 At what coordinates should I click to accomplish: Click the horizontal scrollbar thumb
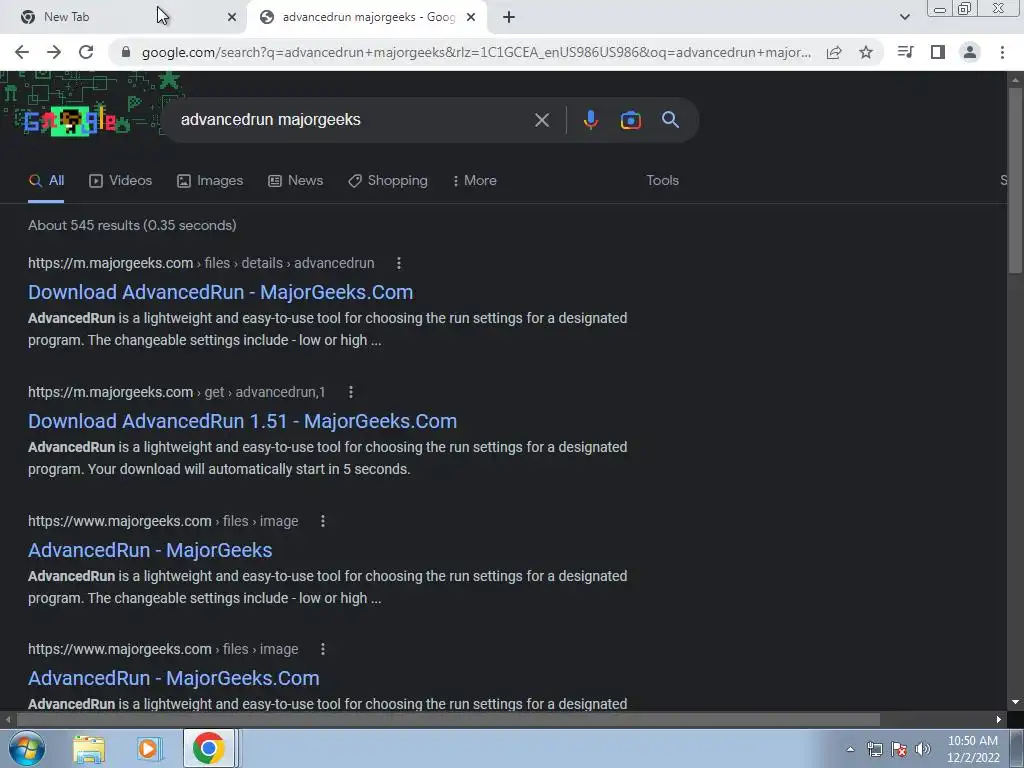pyautogui.click(x=448, y=720)
